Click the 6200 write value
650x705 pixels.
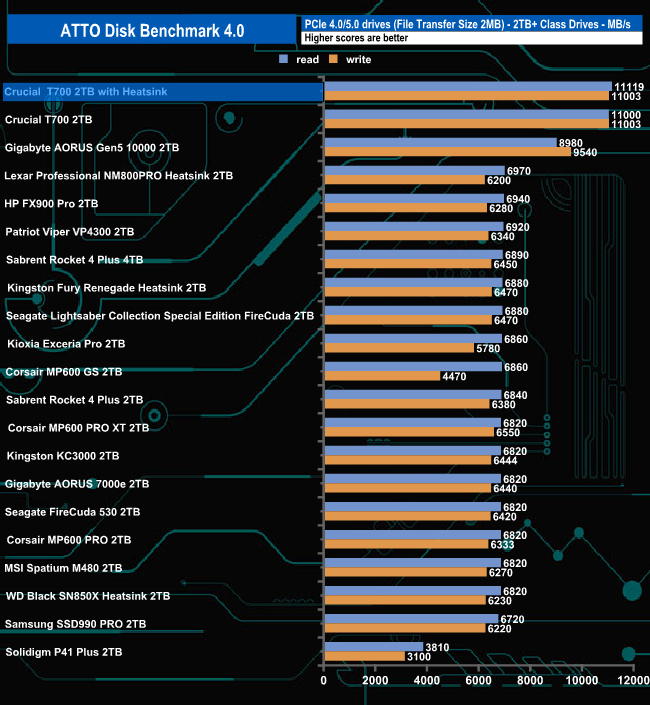[499, 180]
